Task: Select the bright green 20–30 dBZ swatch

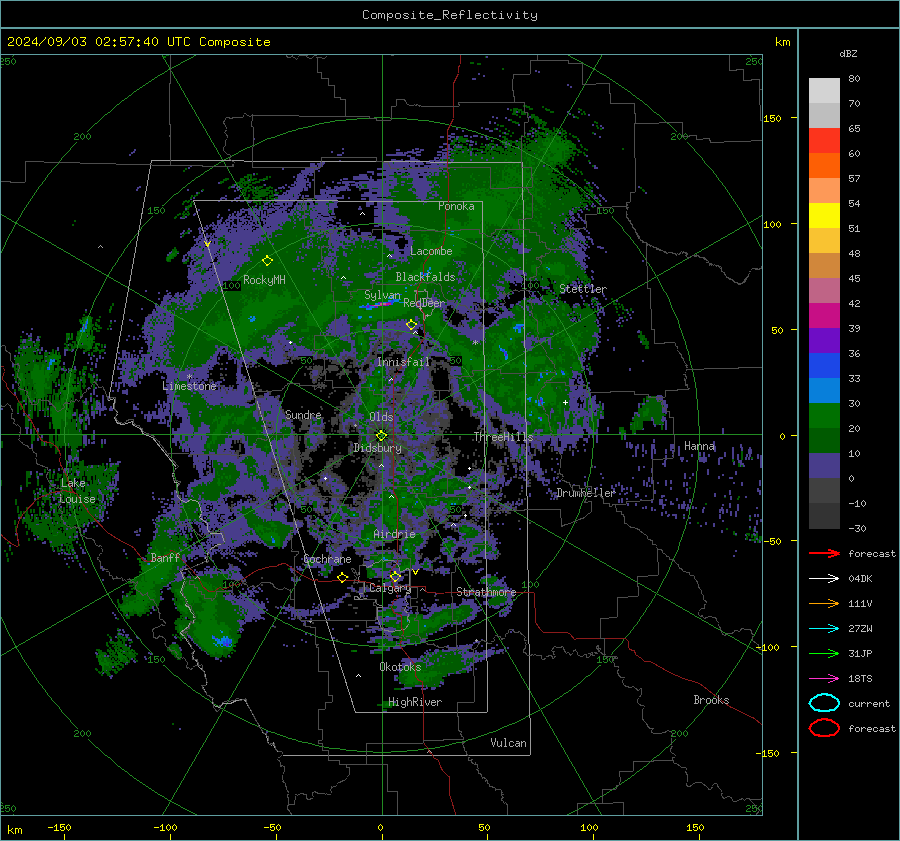Action: point(824,415)
